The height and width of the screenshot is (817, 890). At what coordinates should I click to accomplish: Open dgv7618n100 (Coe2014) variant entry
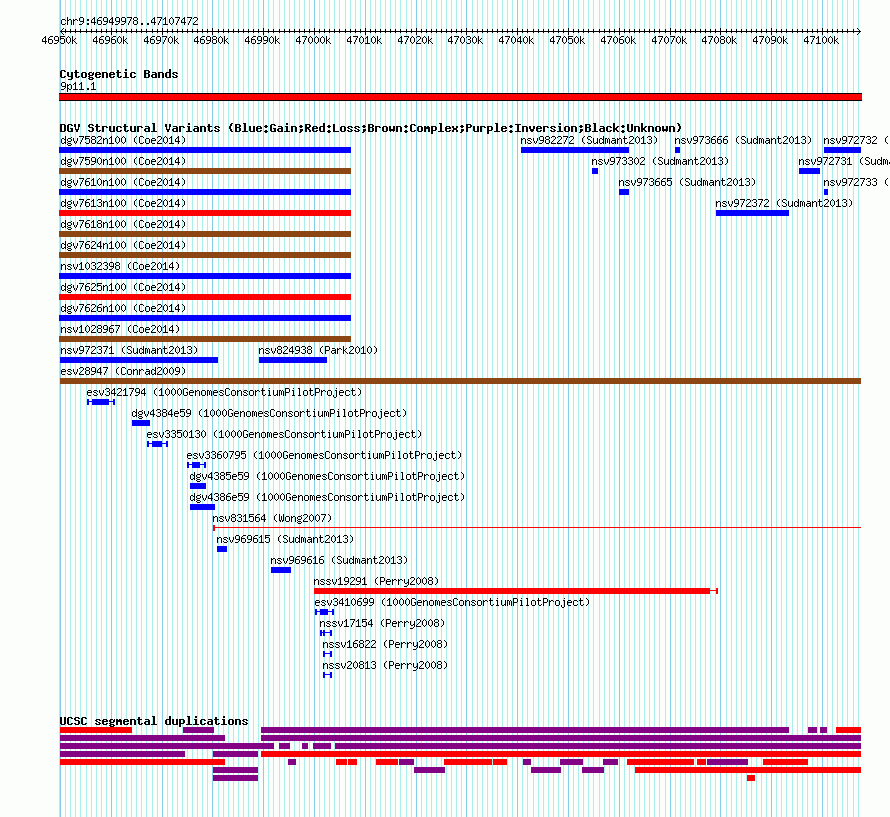[123, 224]
